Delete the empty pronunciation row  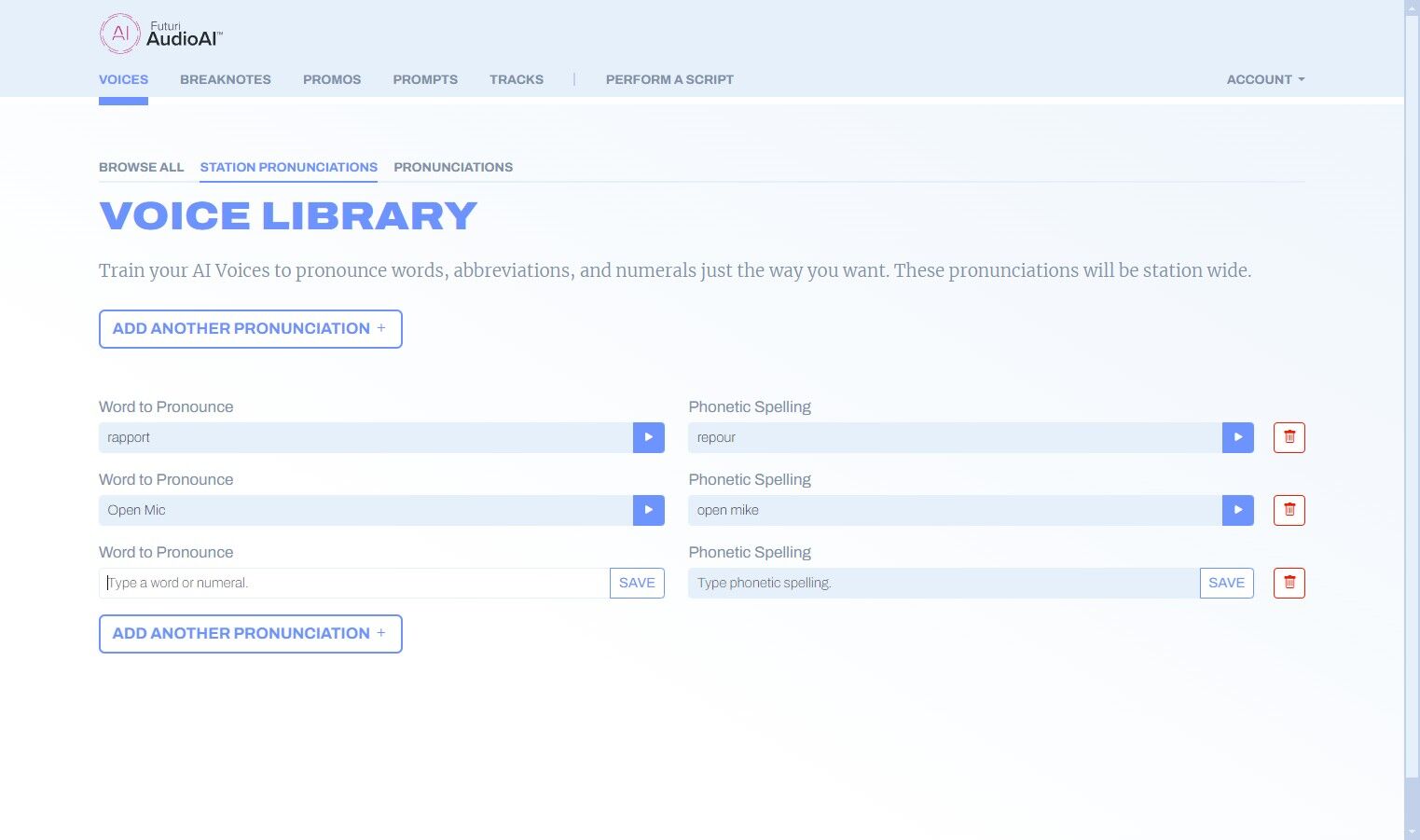(x=1289, y=583)
